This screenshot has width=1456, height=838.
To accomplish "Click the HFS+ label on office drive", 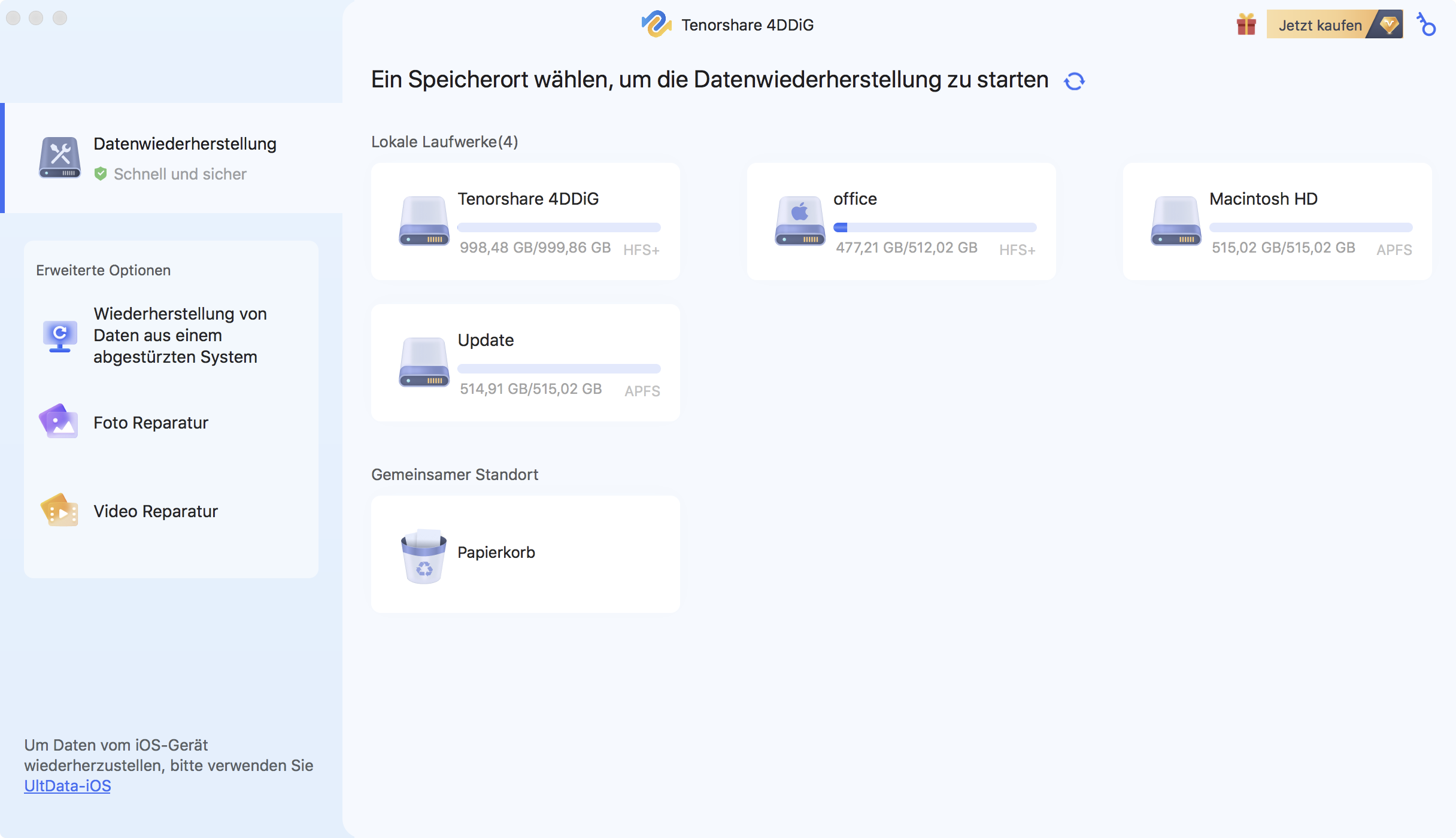I will click(x=1018, y=250).
